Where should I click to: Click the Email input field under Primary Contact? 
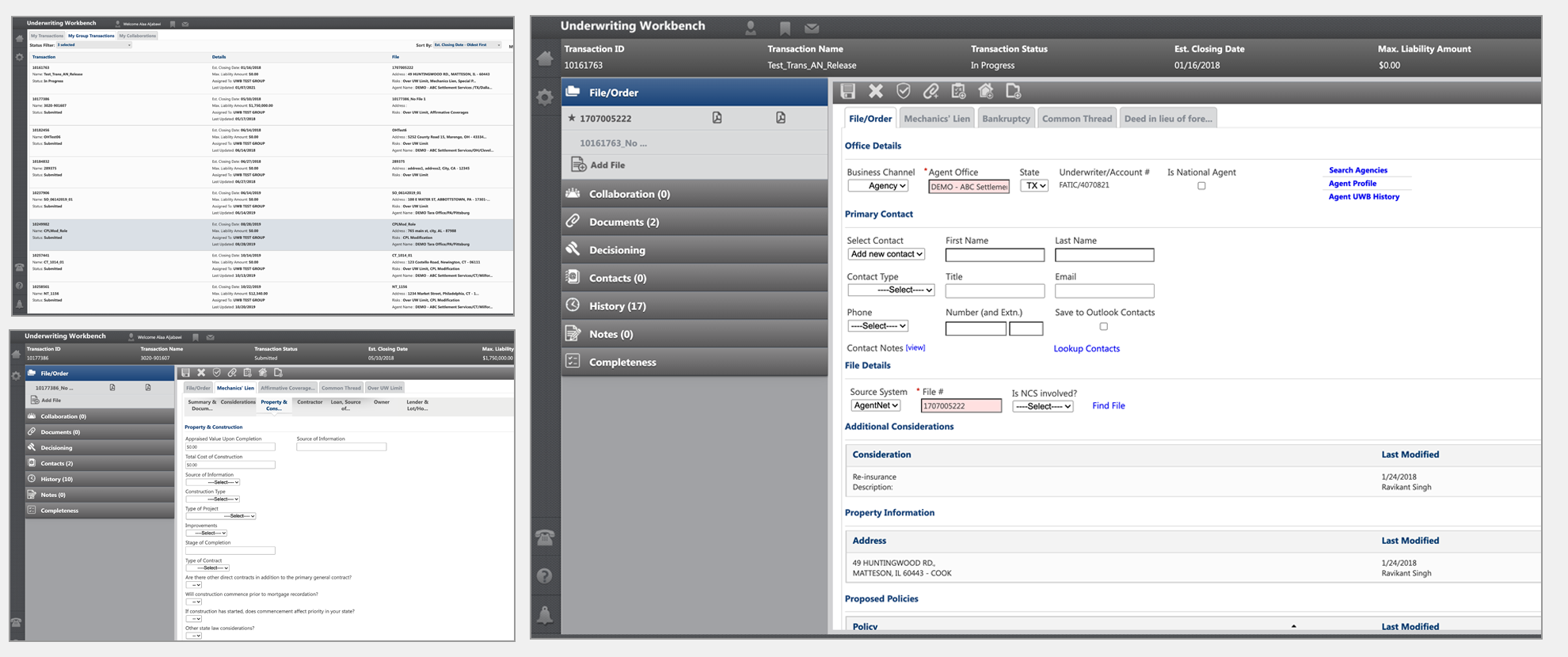click(1104, 291)
